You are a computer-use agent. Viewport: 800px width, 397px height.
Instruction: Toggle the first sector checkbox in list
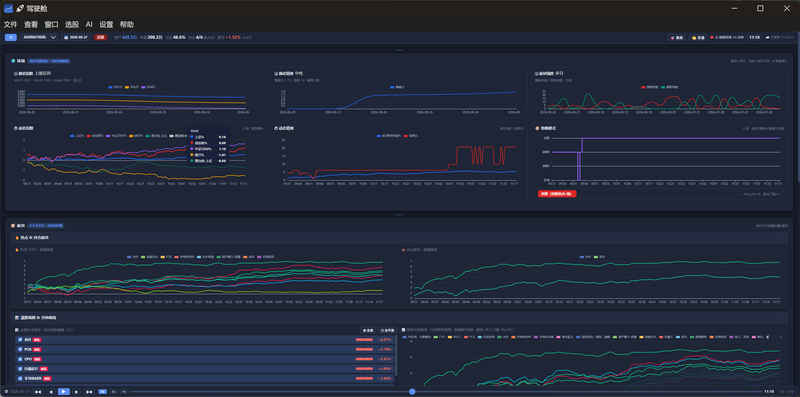pyautogui.click(x=20, y=339)
